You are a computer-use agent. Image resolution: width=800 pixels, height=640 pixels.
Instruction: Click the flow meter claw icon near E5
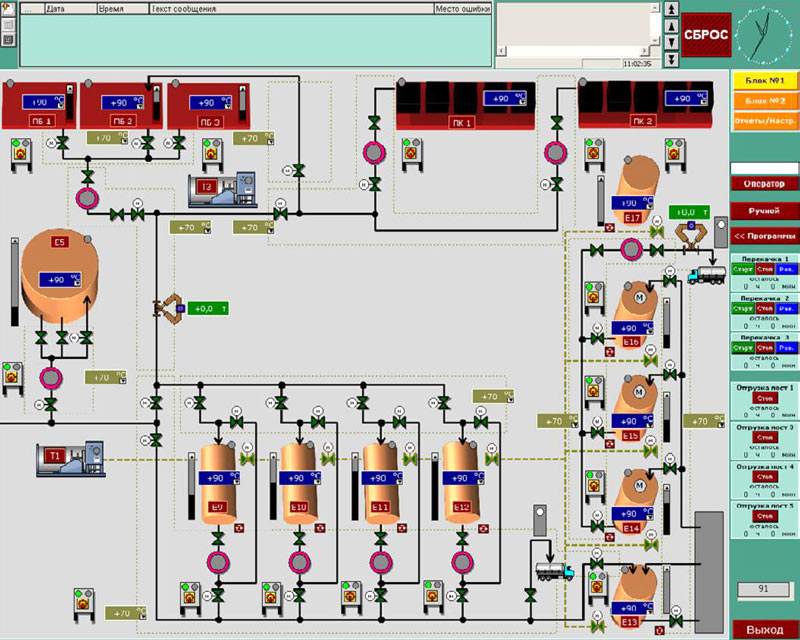(169, 308)
